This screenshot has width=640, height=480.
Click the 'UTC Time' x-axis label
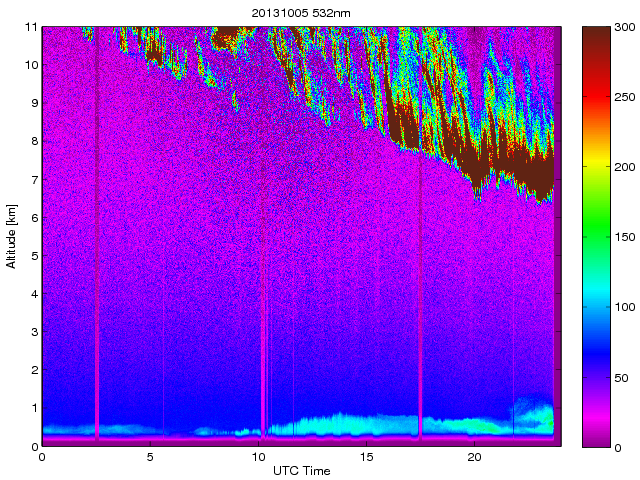tap(300, 470)
